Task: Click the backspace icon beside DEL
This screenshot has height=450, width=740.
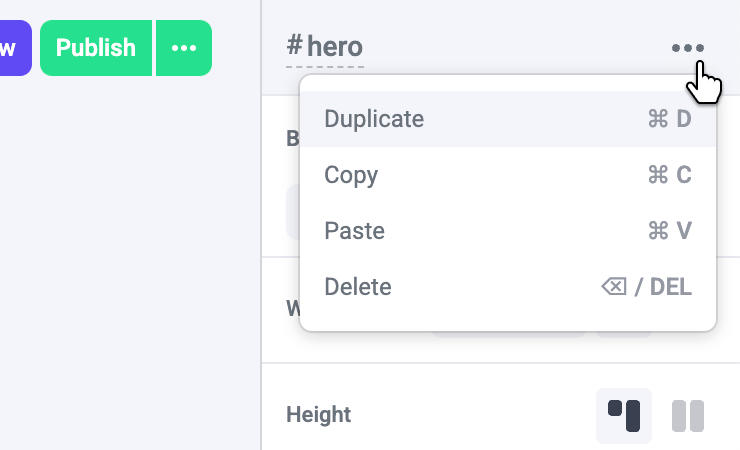Action: 613,287
